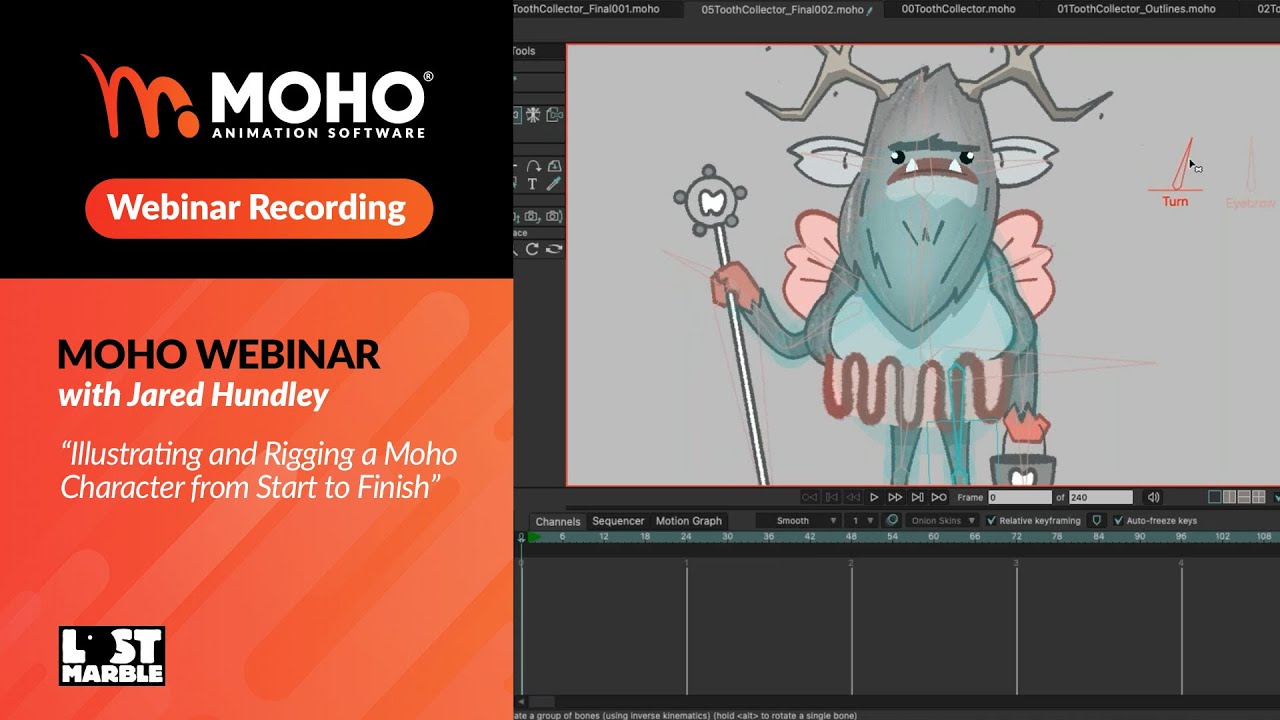Jump to the end of animation
This screenshot has height=720, width=1280.
pyautogui.click(x=939, y=497)
